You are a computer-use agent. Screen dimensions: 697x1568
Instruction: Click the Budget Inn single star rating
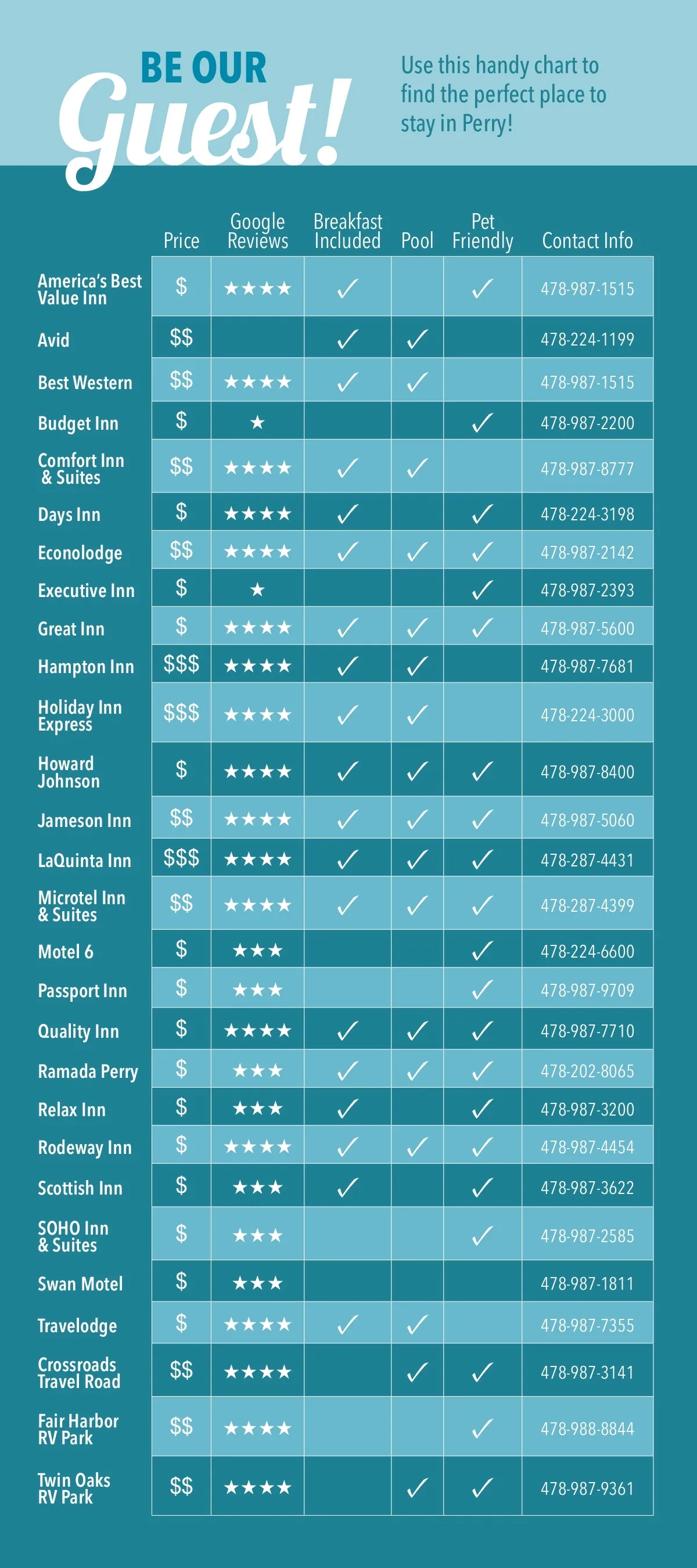(257, 422)
